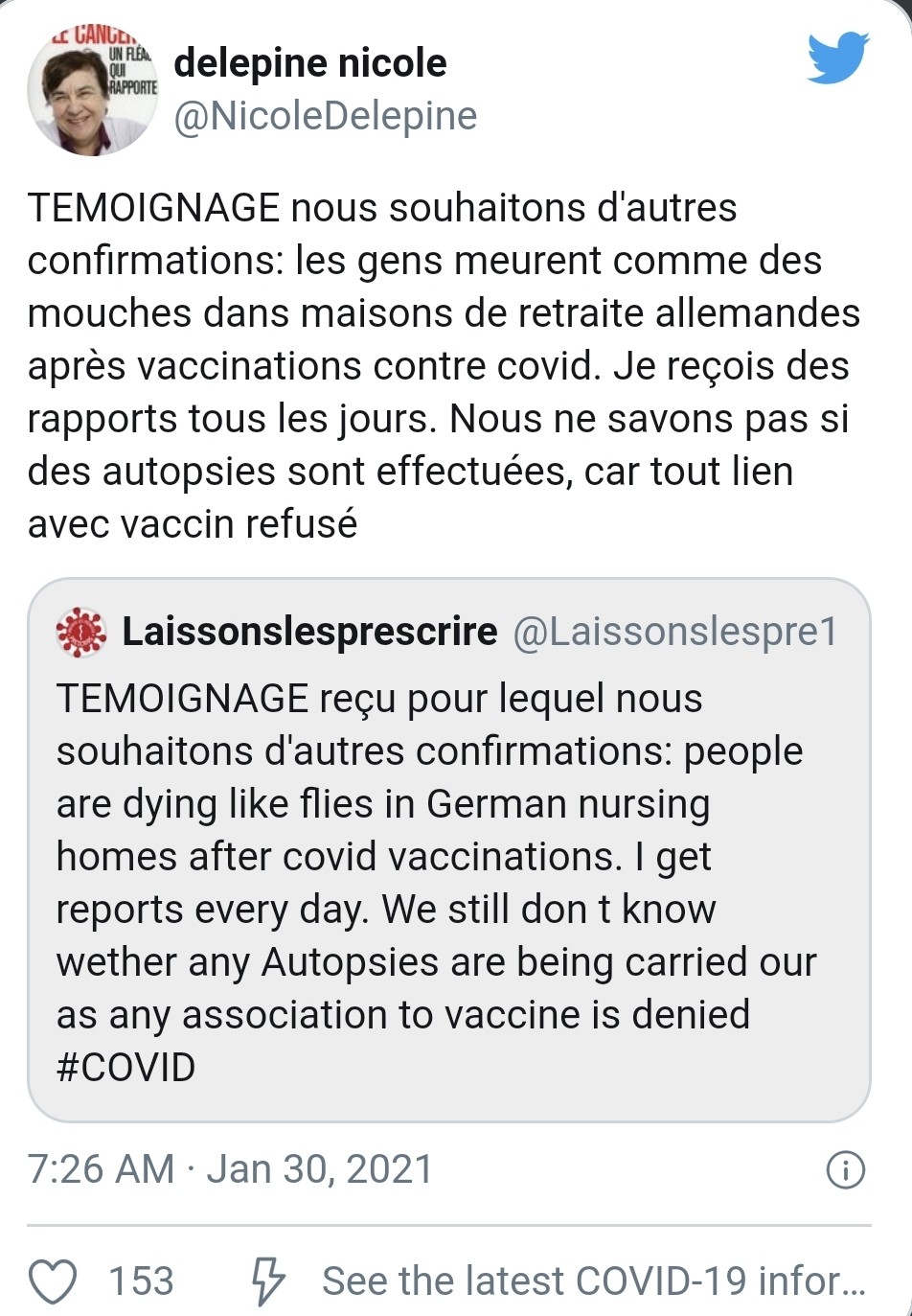Open the Laissonslesprescrire account name

pos(309,632)
